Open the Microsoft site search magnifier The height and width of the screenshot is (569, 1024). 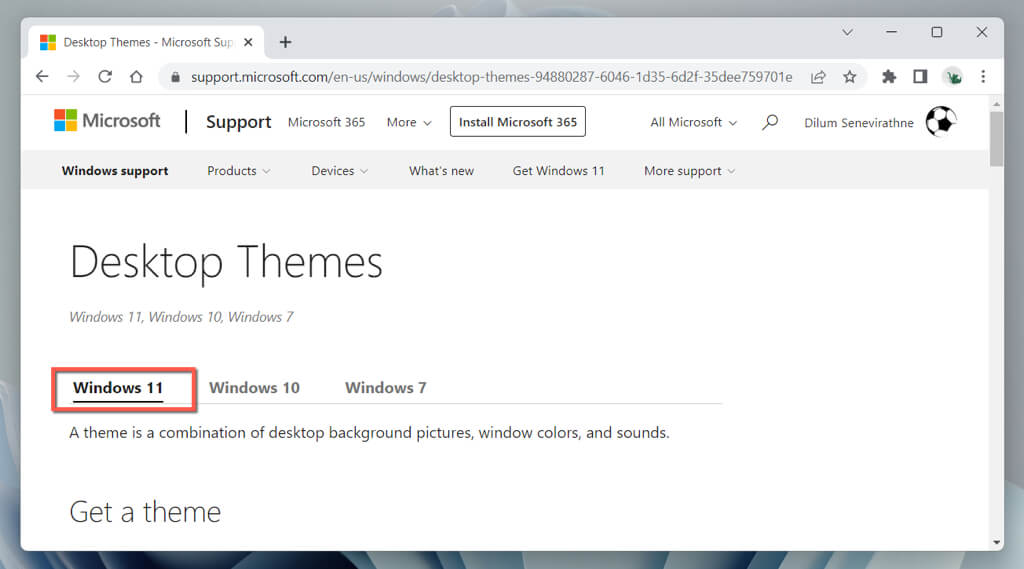pyautogui.click(x=770, y=123)
